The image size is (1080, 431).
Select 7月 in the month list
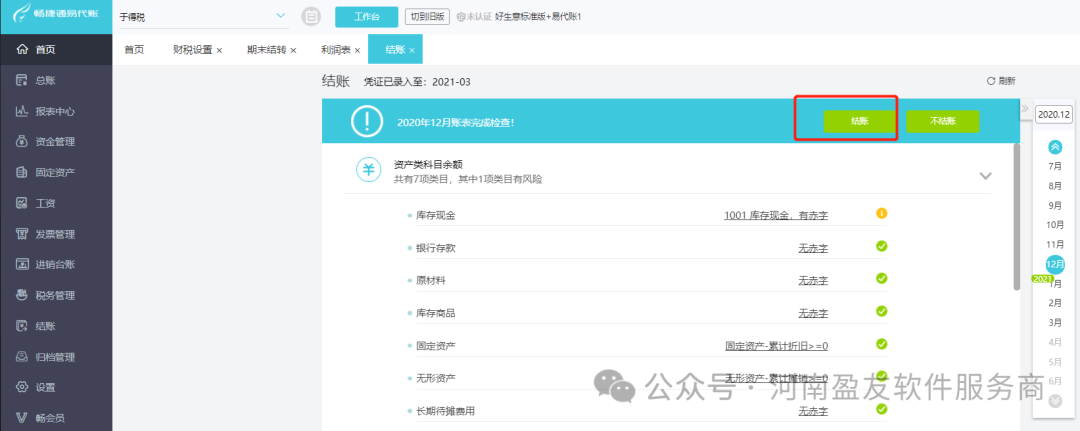pos(1055,166)
